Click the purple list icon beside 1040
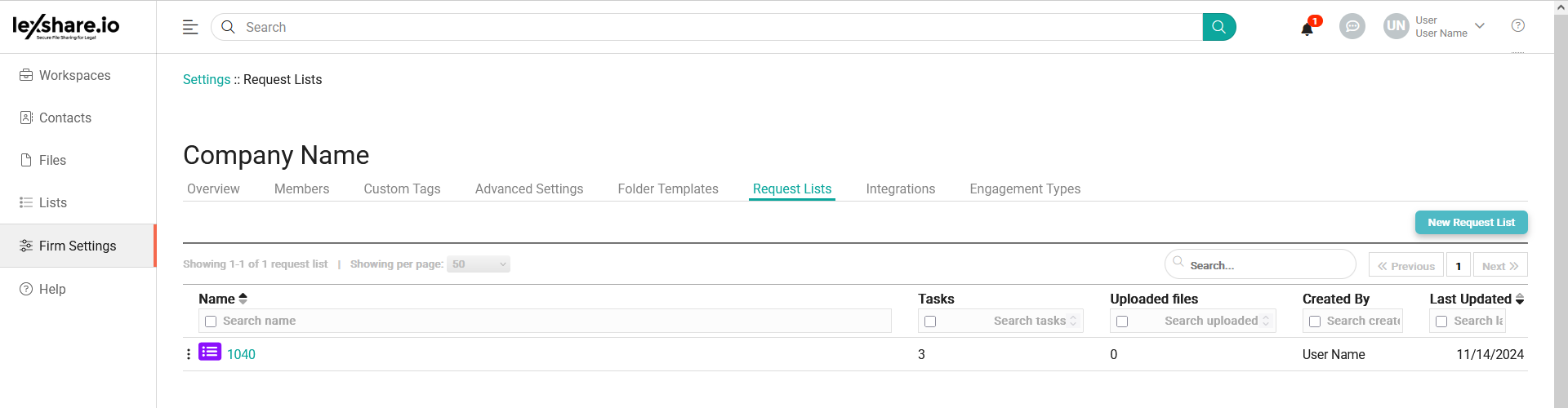1568x408 pixels. pyautogui.click(x=210, y=353)
